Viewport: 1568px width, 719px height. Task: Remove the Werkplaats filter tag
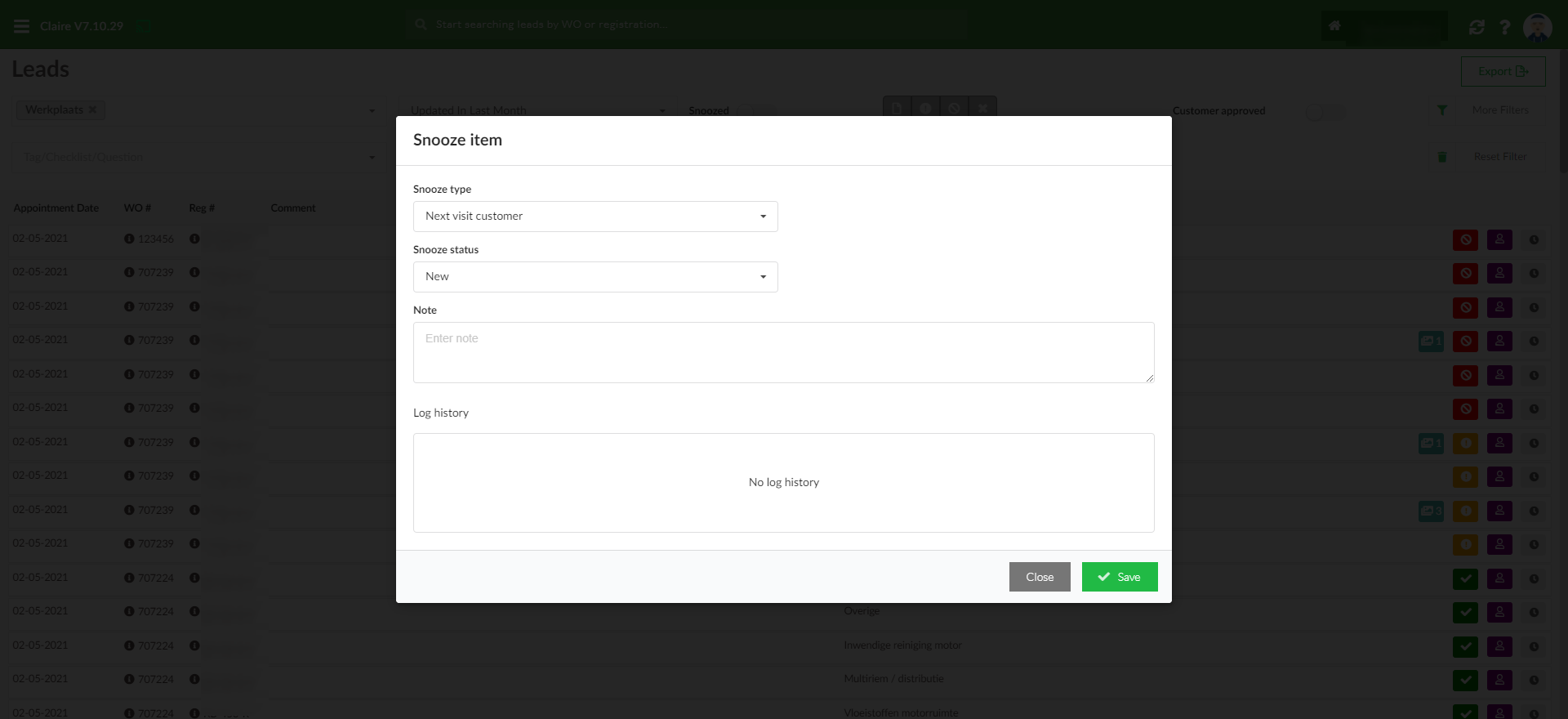92,109
